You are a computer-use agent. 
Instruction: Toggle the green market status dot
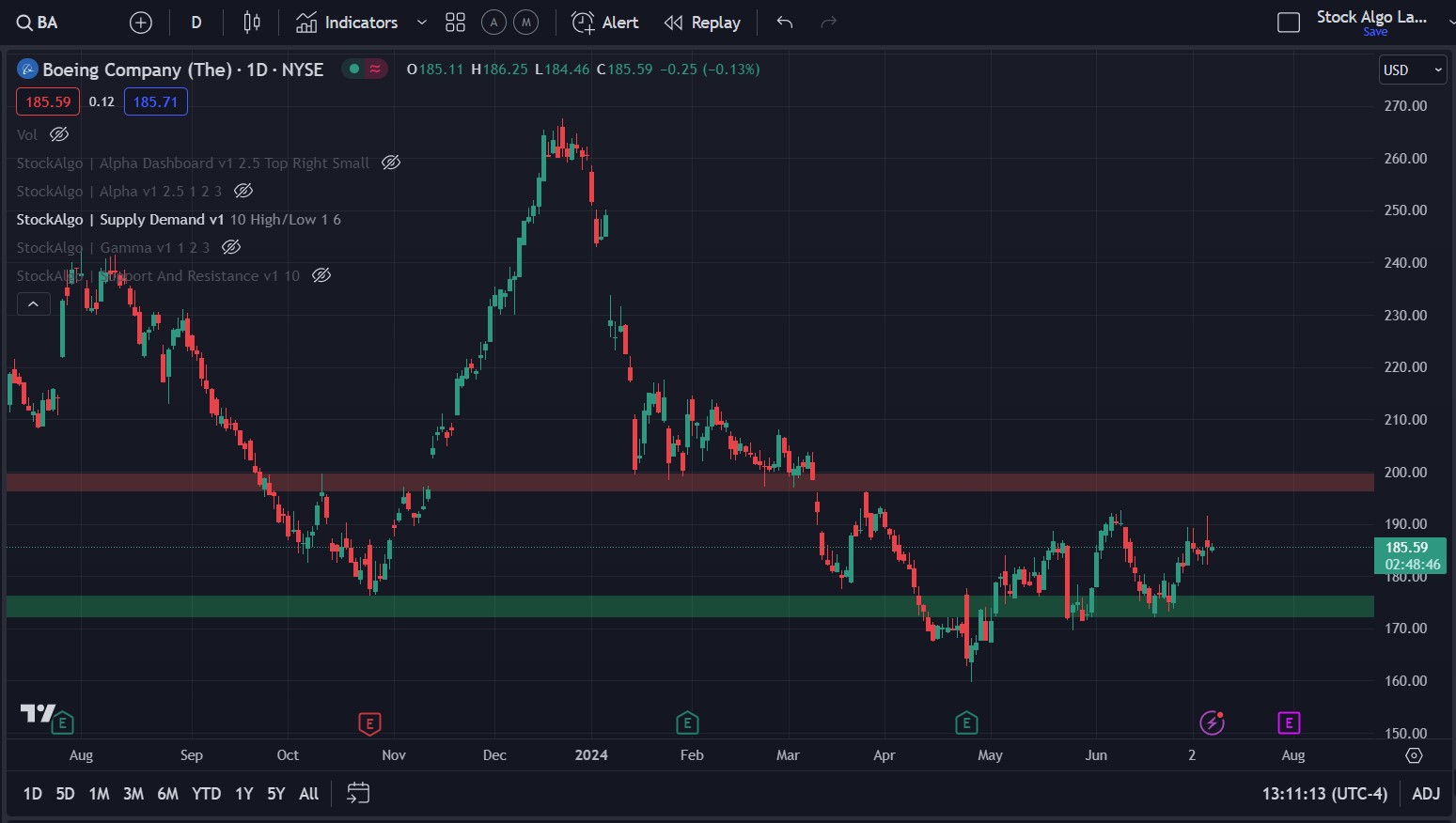pyautogui.click(x=354, y=69)
